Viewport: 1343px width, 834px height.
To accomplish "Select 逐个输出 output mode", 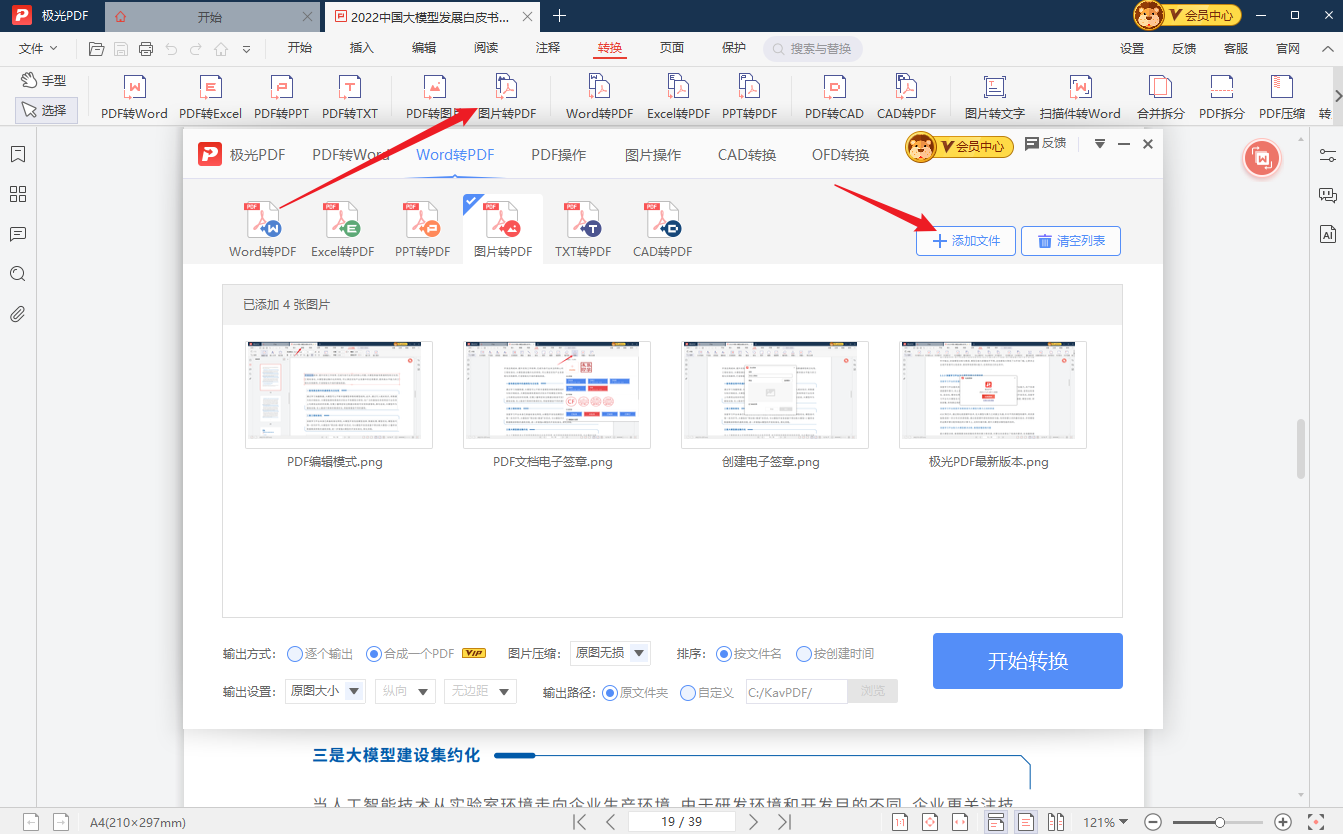I will coord(310,653).
